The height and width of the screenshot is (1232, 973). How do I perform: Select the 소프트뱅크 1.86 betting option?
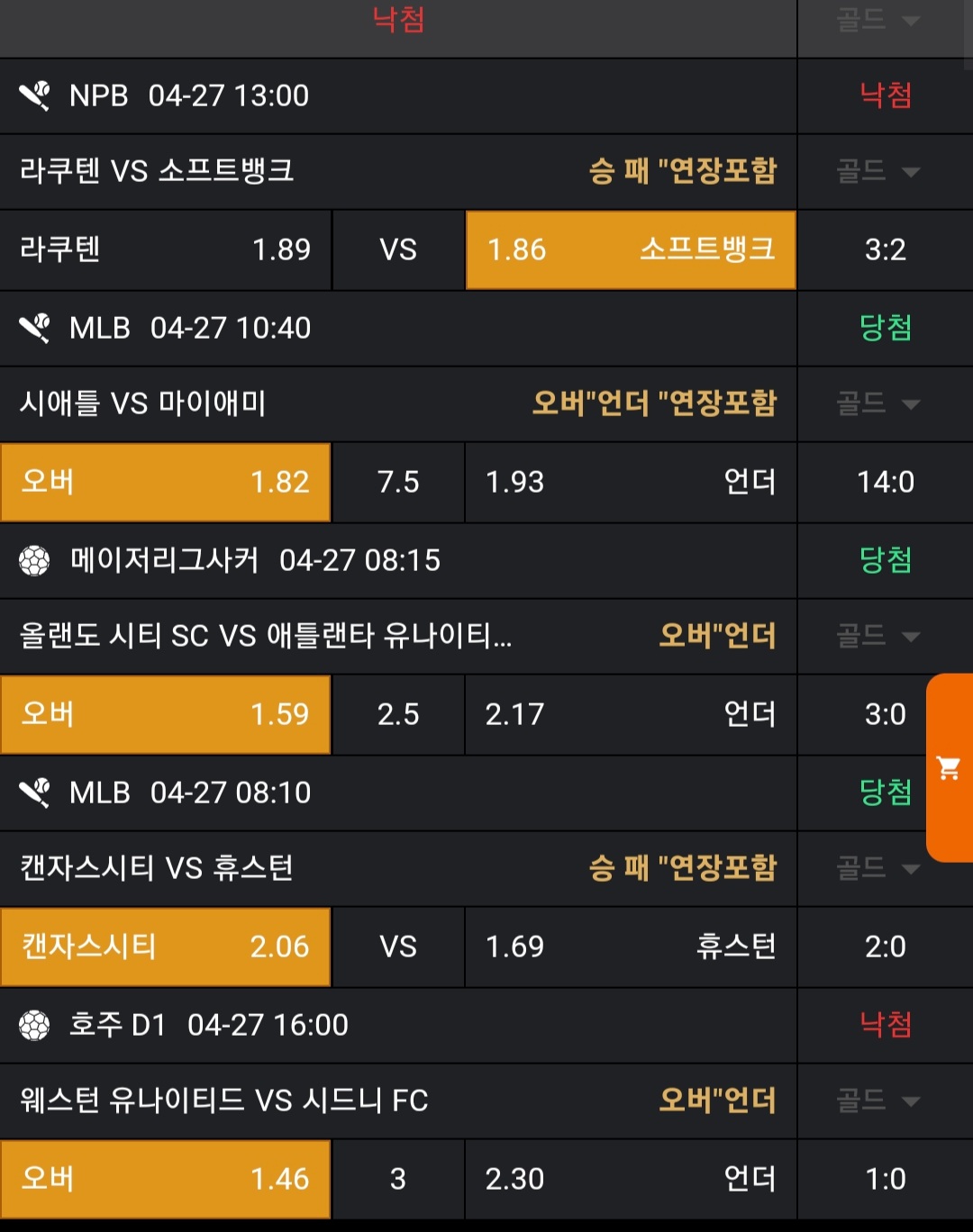631,249
